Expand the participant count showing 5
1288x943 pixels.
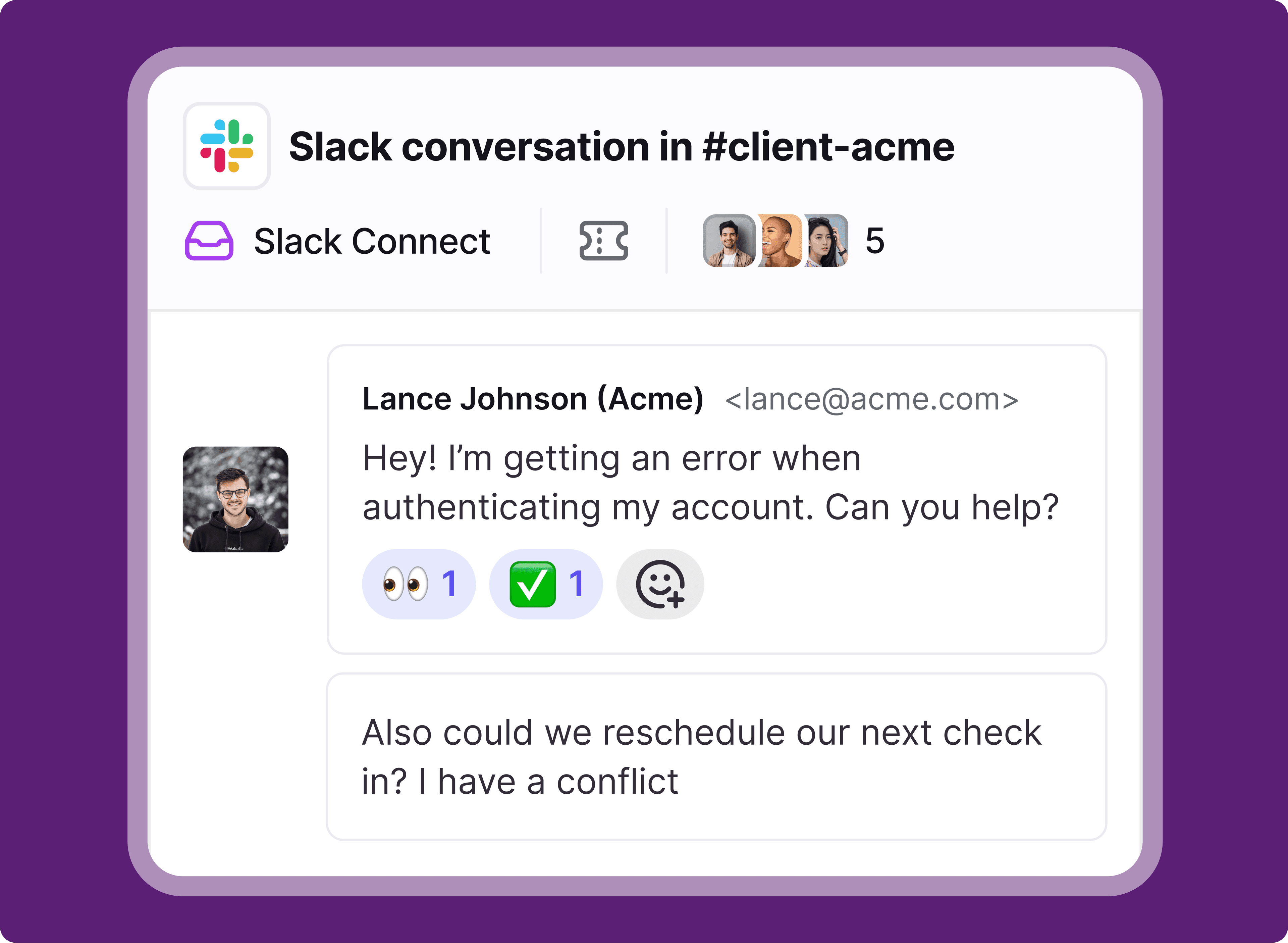tap(874, 241)
